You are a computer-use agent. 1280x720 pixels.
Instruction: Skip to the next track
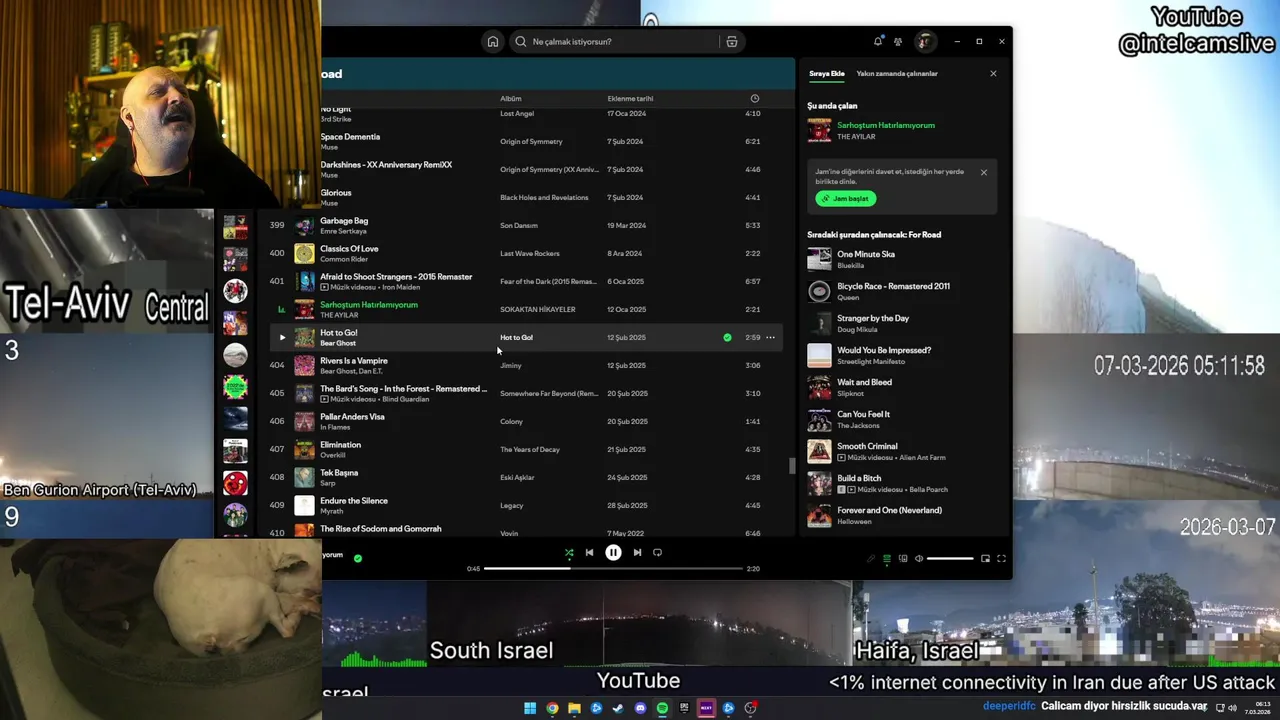(637, 552)
